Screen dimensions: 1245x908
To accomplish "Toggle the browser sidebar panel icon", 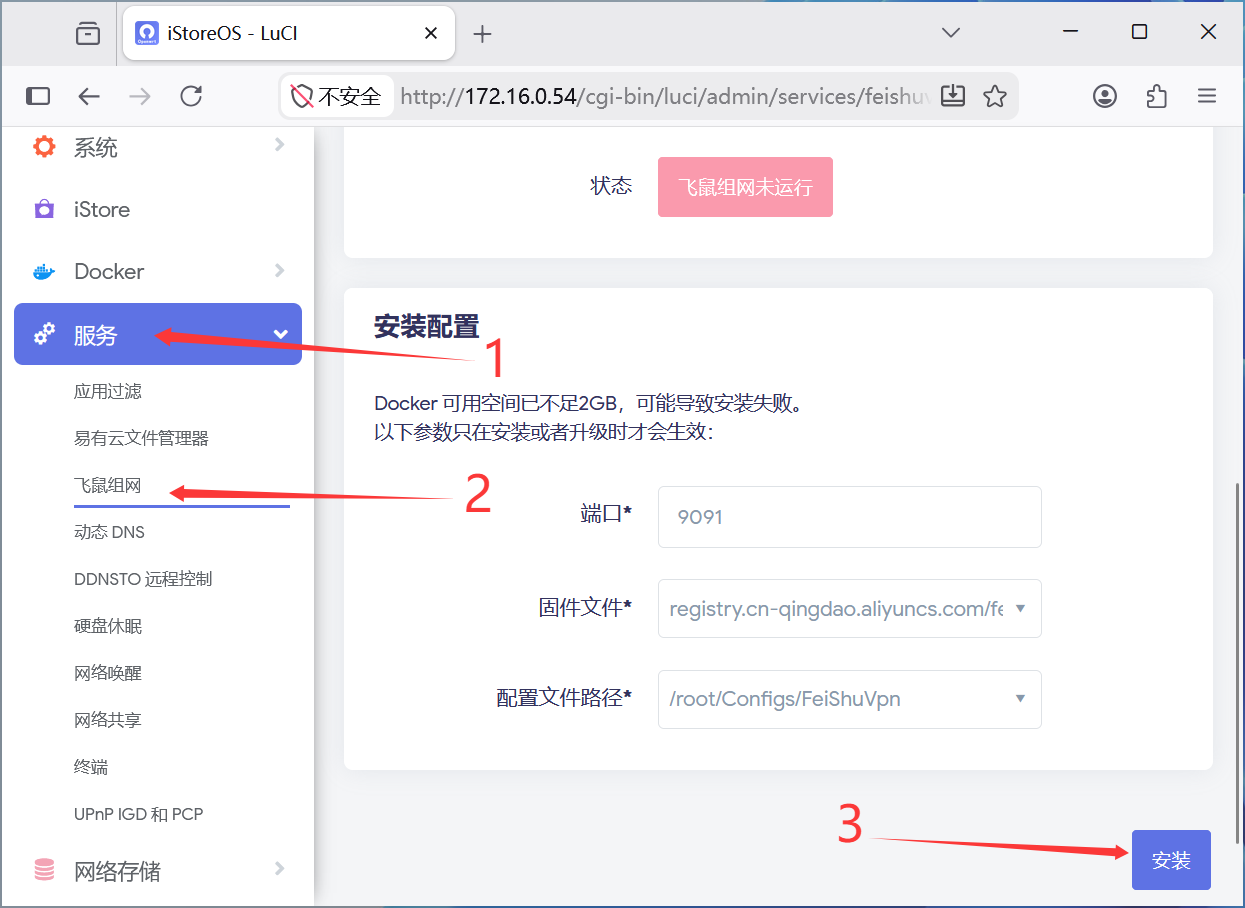I will click(x=38, y=96).
